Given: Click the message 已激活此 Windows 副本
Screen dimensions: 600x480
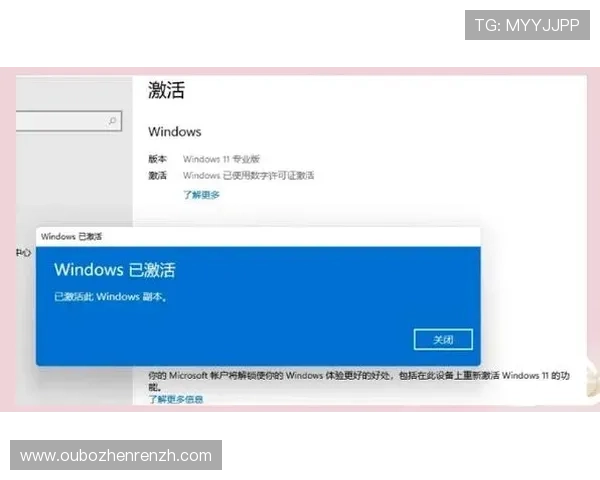Looking at the screenshot, I should (x=110, y=297).
